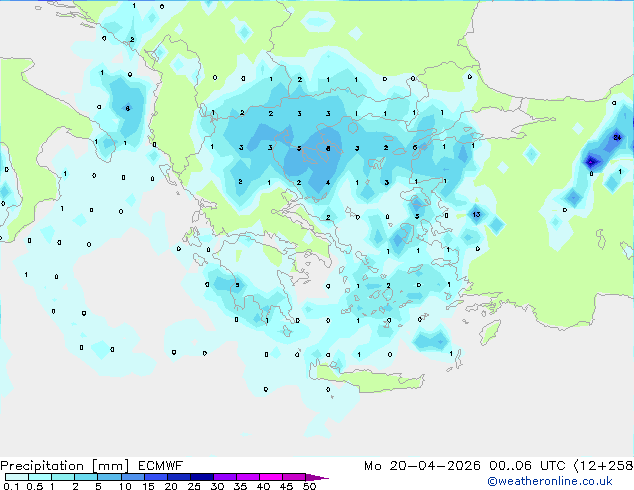The width and height of the screenshot is (634, 490).
Task: Click the 0.1–0.5 mm legend color swatch
Action: (17, 477)
